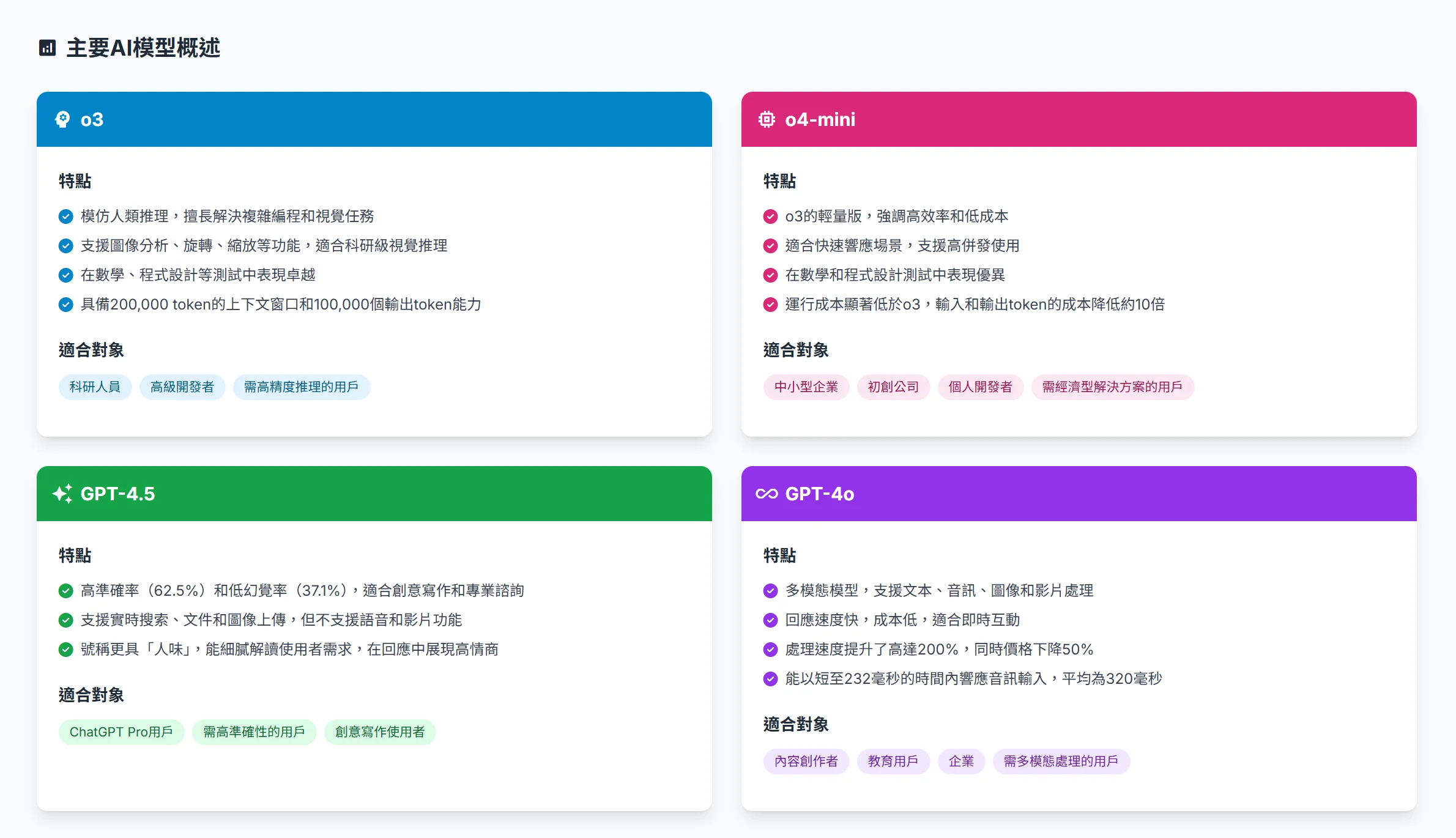1456x838 pixels.
Task: Select the 需經濟型解決方案的用戶 tag
Action: point(1113,387)
